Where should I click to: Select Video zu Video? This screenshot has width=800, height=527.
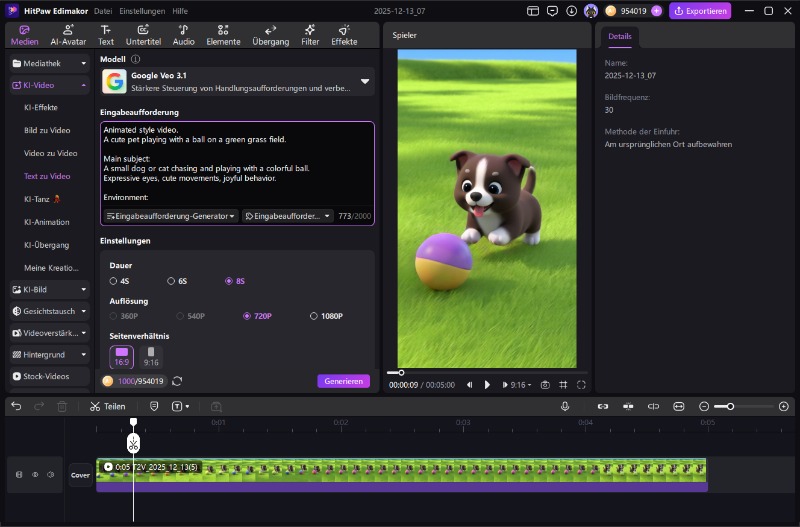coord(51,153)
